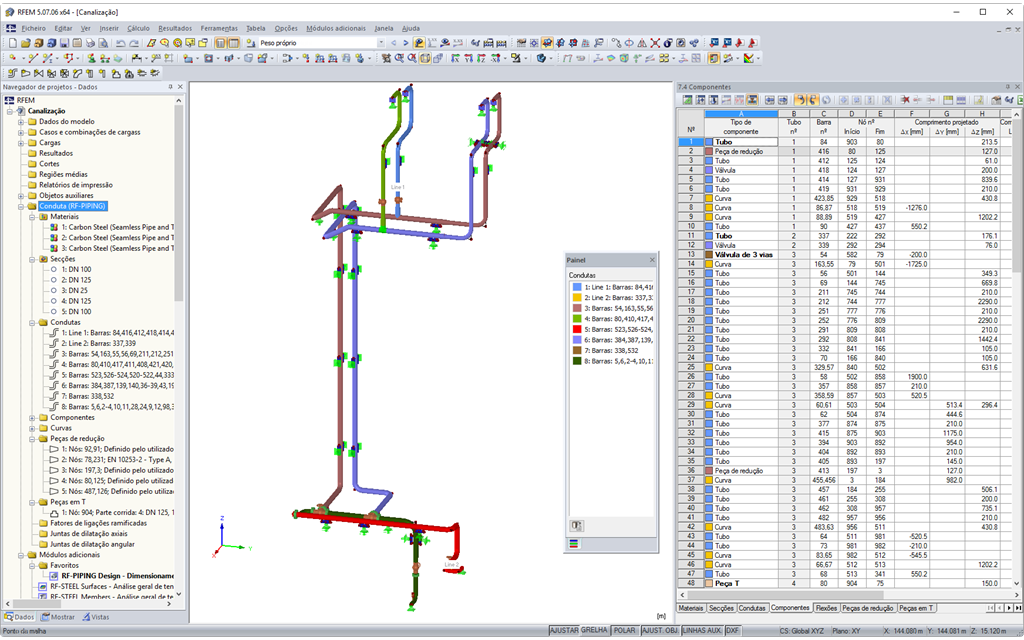The image size is (1024, 640).
Task: Click the color scale results icon
Action: point(748,58)
